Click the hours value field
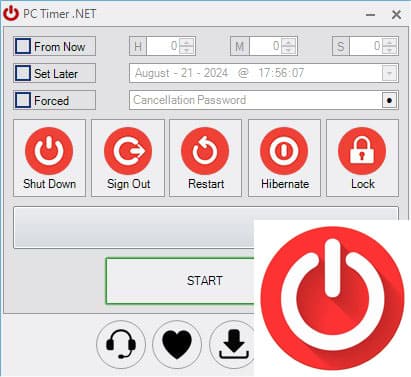Viewport: 411px width, 377px height. [x=163, y=46]
